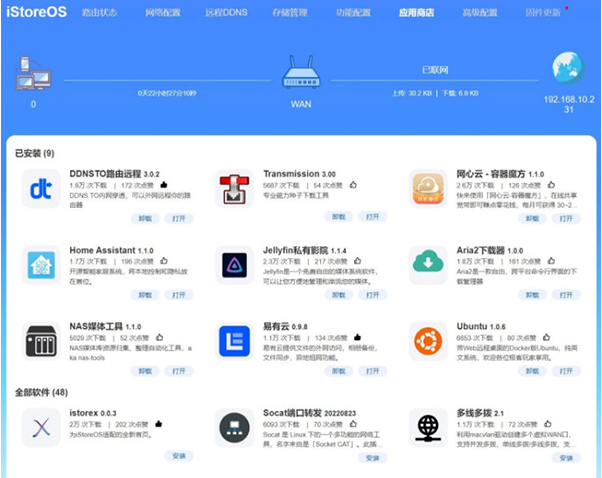Screen dimensions: 602x478
Task: Click the Transmission app icon
Action: 235,189
